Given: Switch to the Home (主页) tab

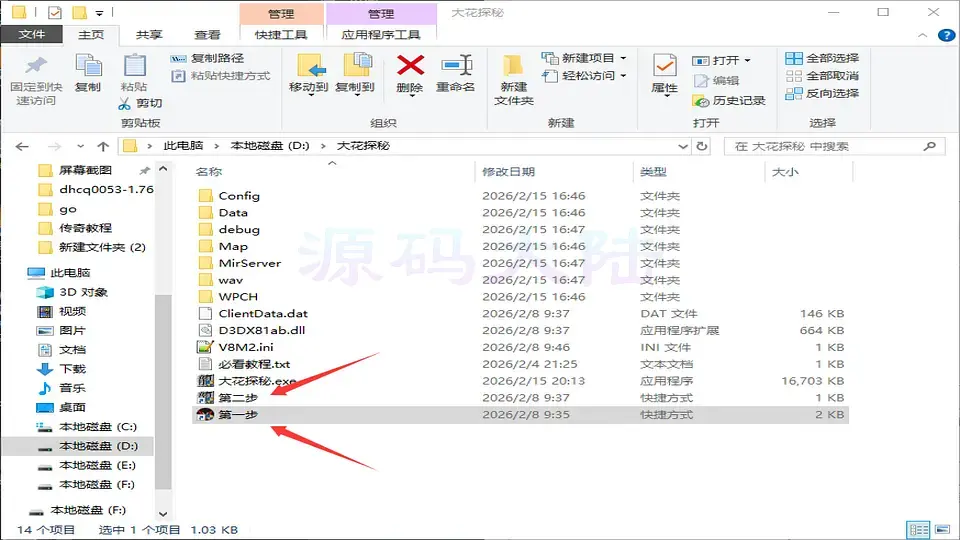Looking at the screenshot, I should point(91,35).
